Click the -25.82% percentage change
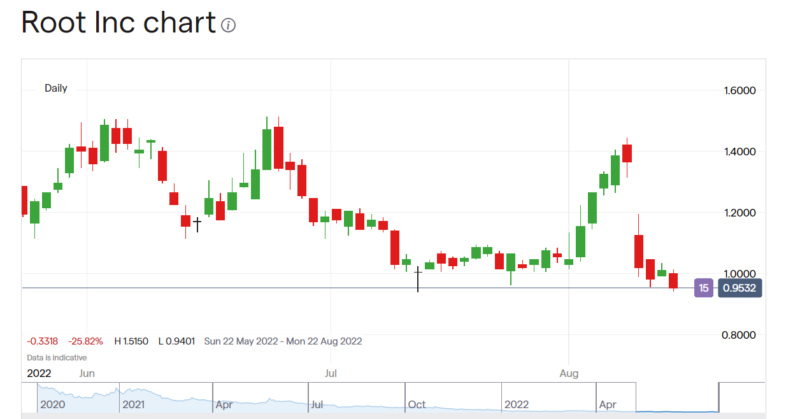This screenshot has width=793, height=419. [85, 341]
